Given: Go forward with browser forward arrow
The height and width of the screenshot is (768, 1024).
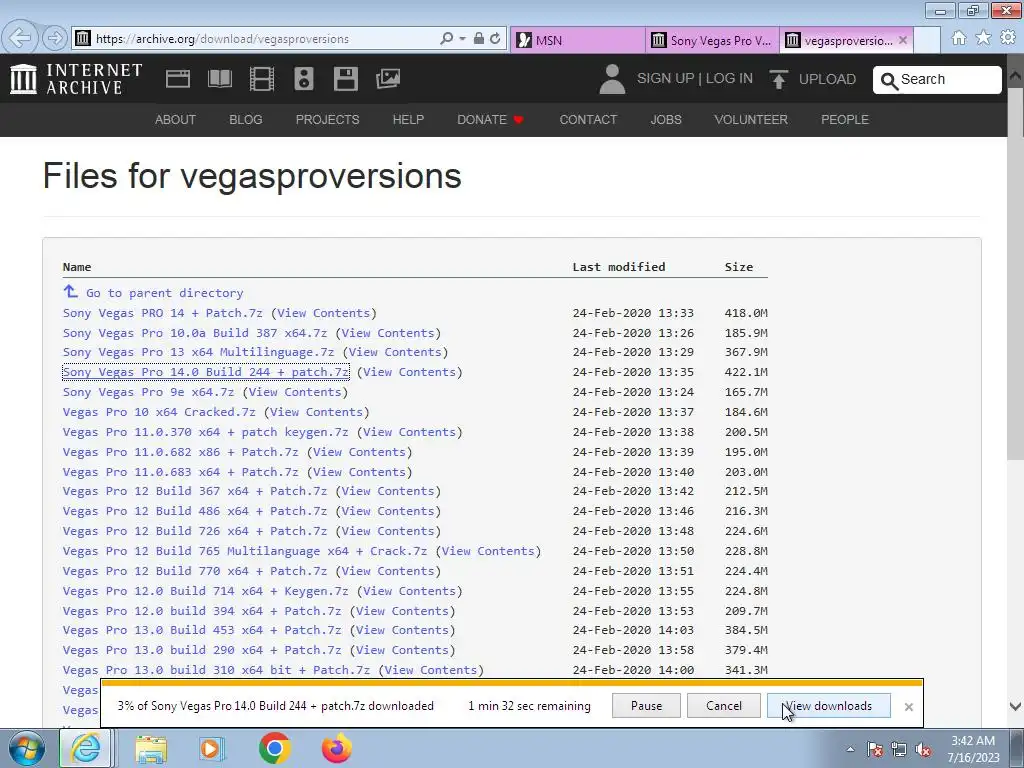Looking at the screenshot, I should click(54, 38).
